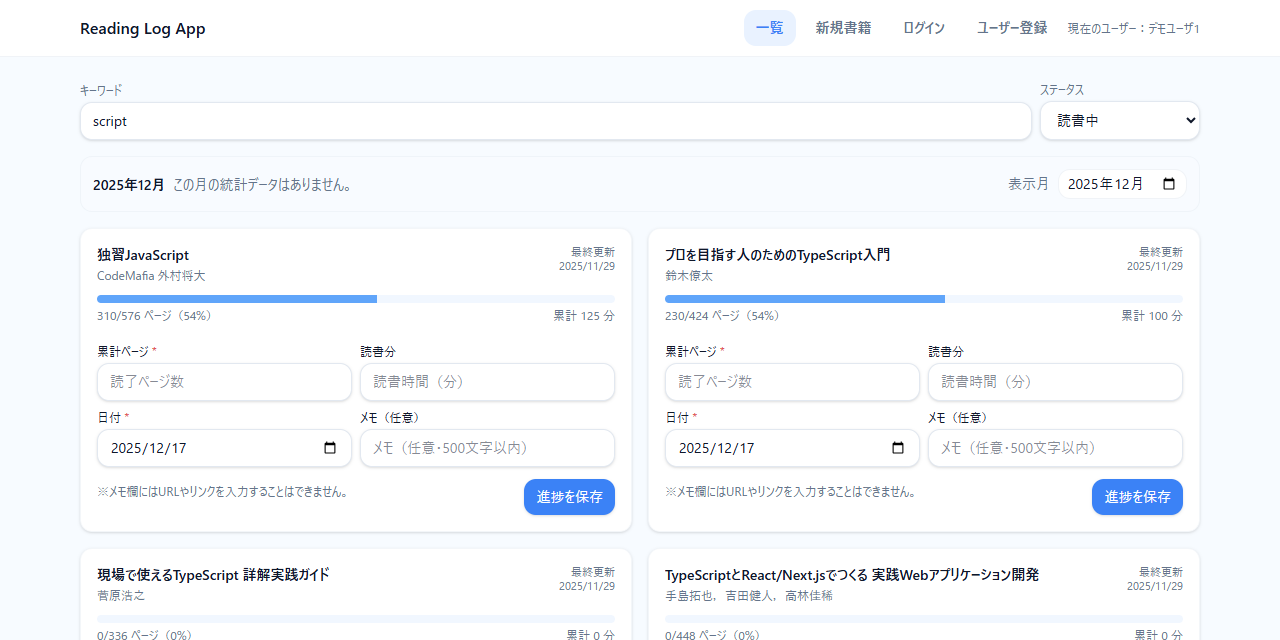Image resolution: width=1280 pixels, height=640 pixels.
Task: Save progress for 独習JavaScript with 進捗を保存
Action: tap(569, 497)
